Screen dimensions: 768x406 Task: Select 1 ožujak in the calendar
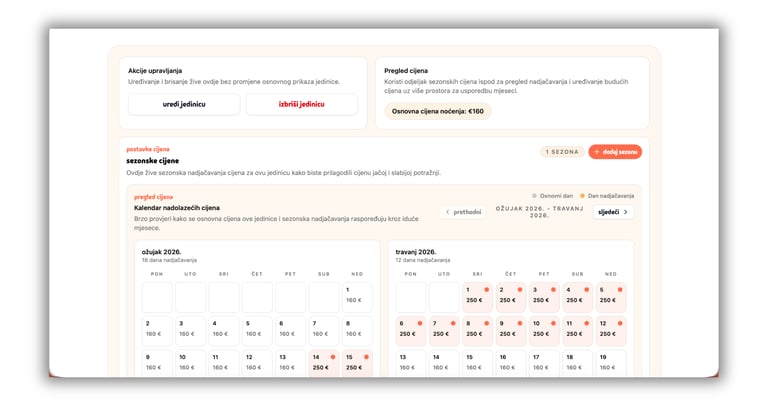point(357,298)
